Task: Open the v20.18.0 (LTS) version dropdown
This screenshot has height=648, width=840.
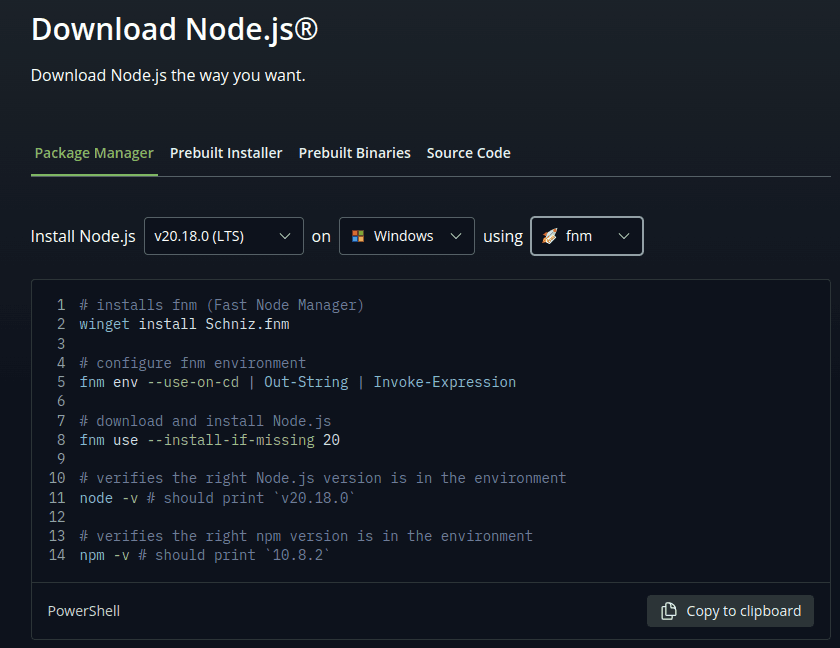Action: click(x=223, y=236)
